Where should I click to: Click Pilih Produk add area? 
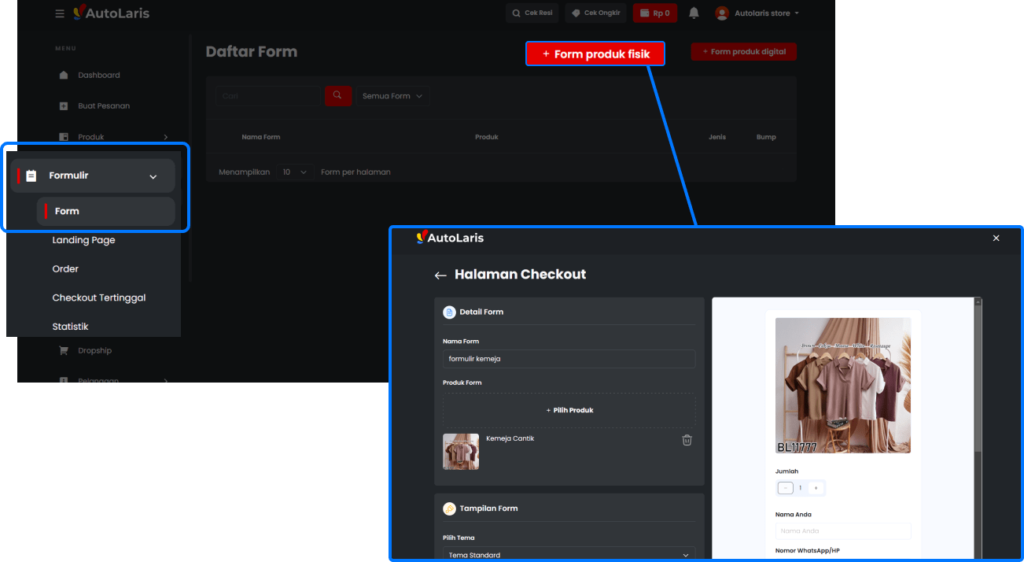point(569,411)
